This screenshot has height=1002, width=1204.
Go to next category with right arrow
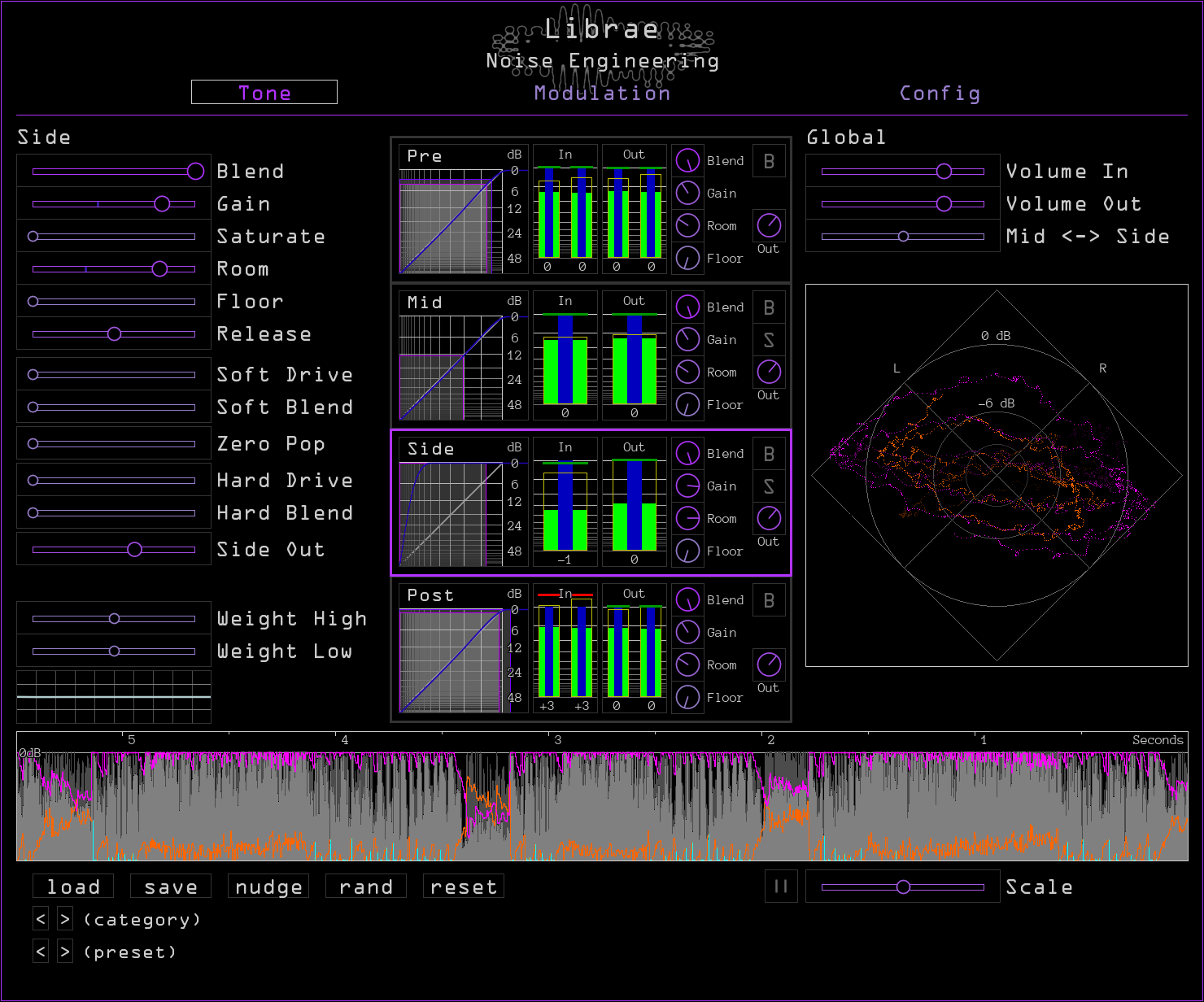[65, 919]
